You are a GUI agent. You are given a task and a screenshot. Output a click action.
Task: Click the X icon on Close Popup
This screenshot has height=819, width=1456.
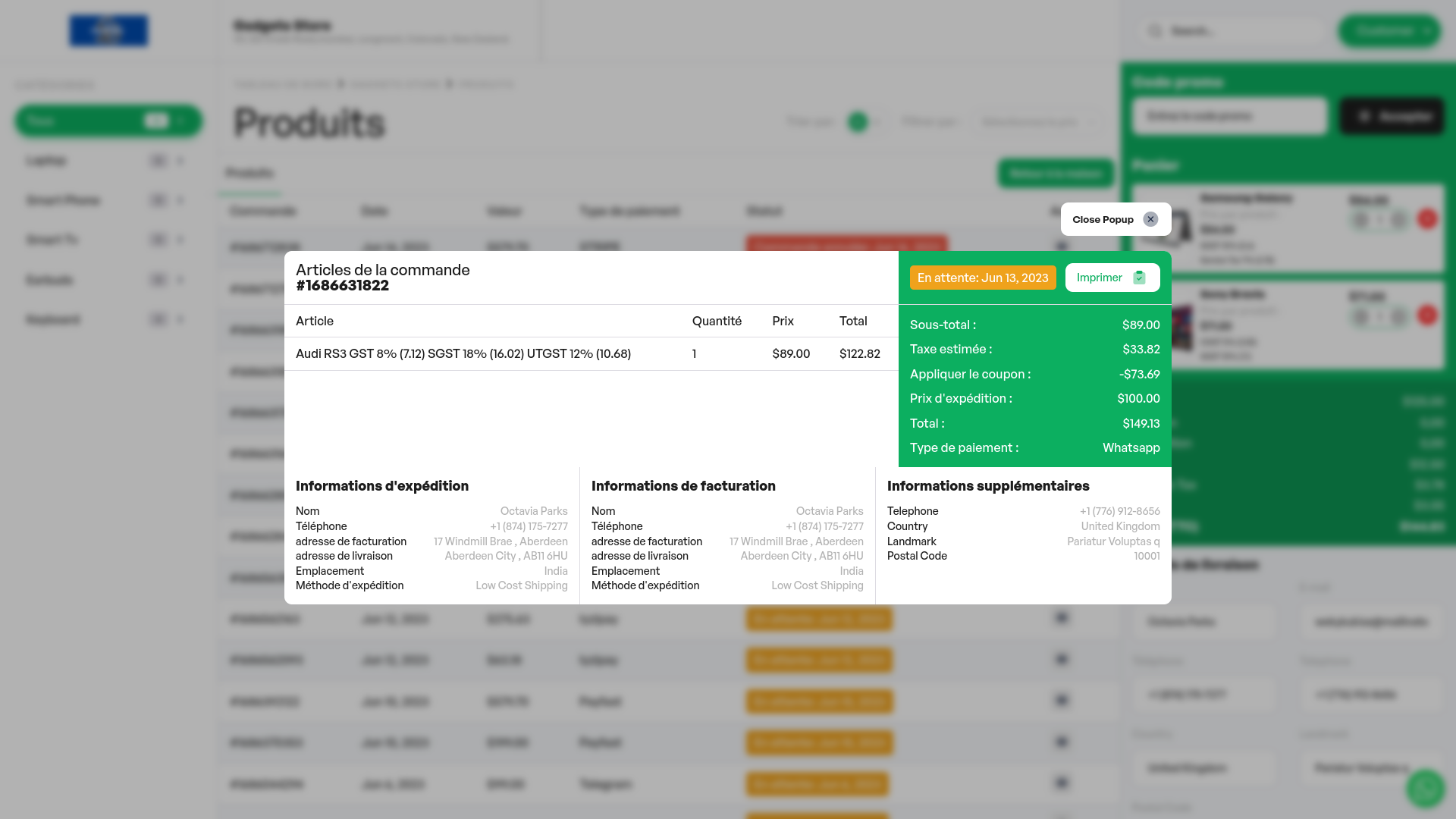tap(1150, 219)
